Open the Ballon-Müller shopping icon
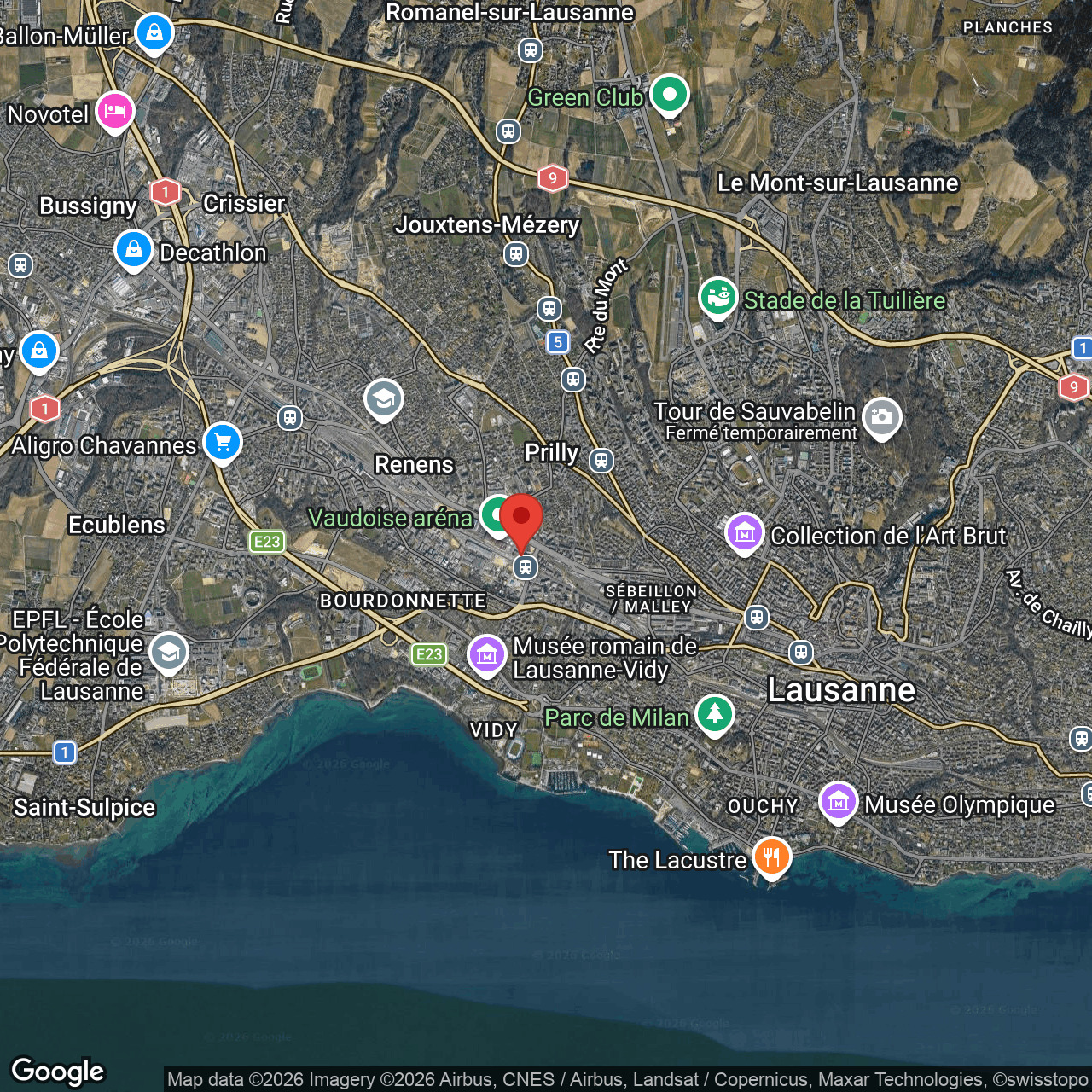 pyautogui.click(x=154, y=33)
